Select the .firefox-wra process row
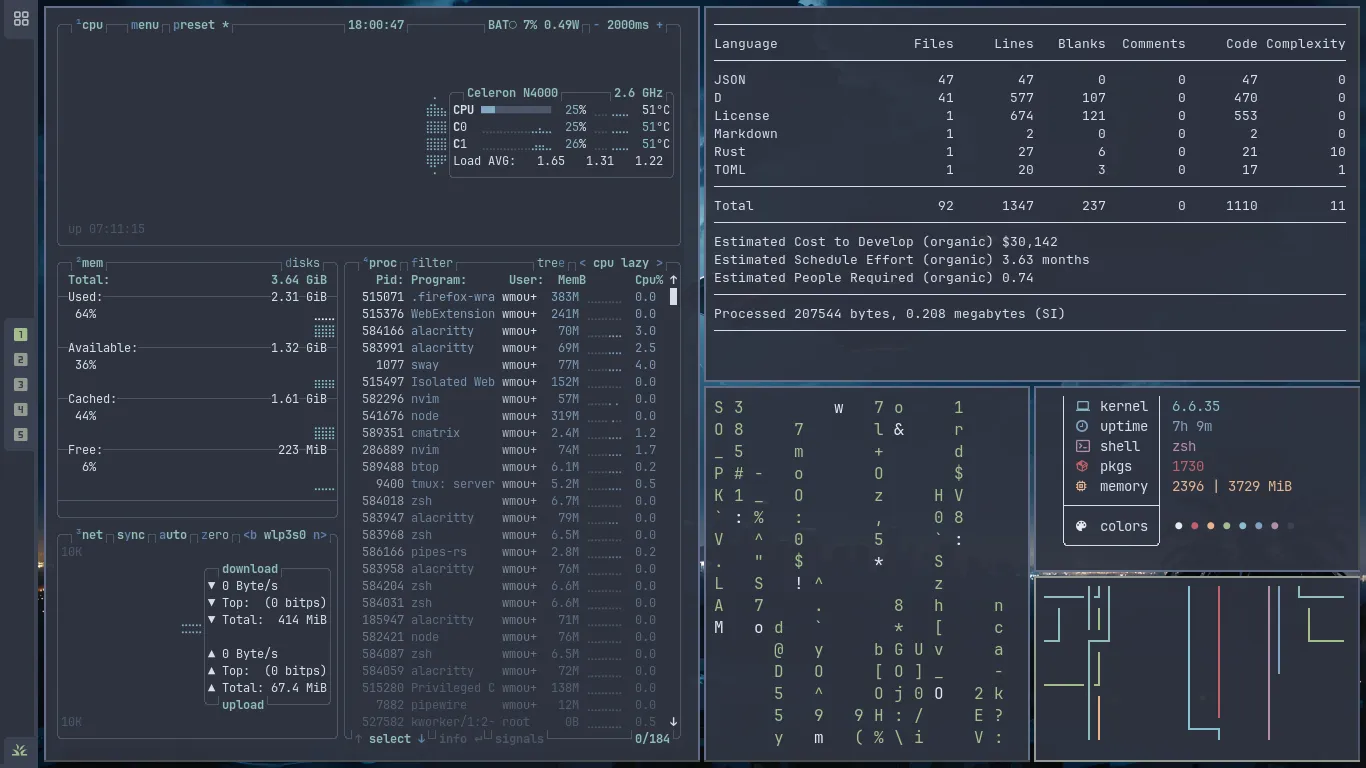This screenshot has height=768, width=1366. coord(509,297)
